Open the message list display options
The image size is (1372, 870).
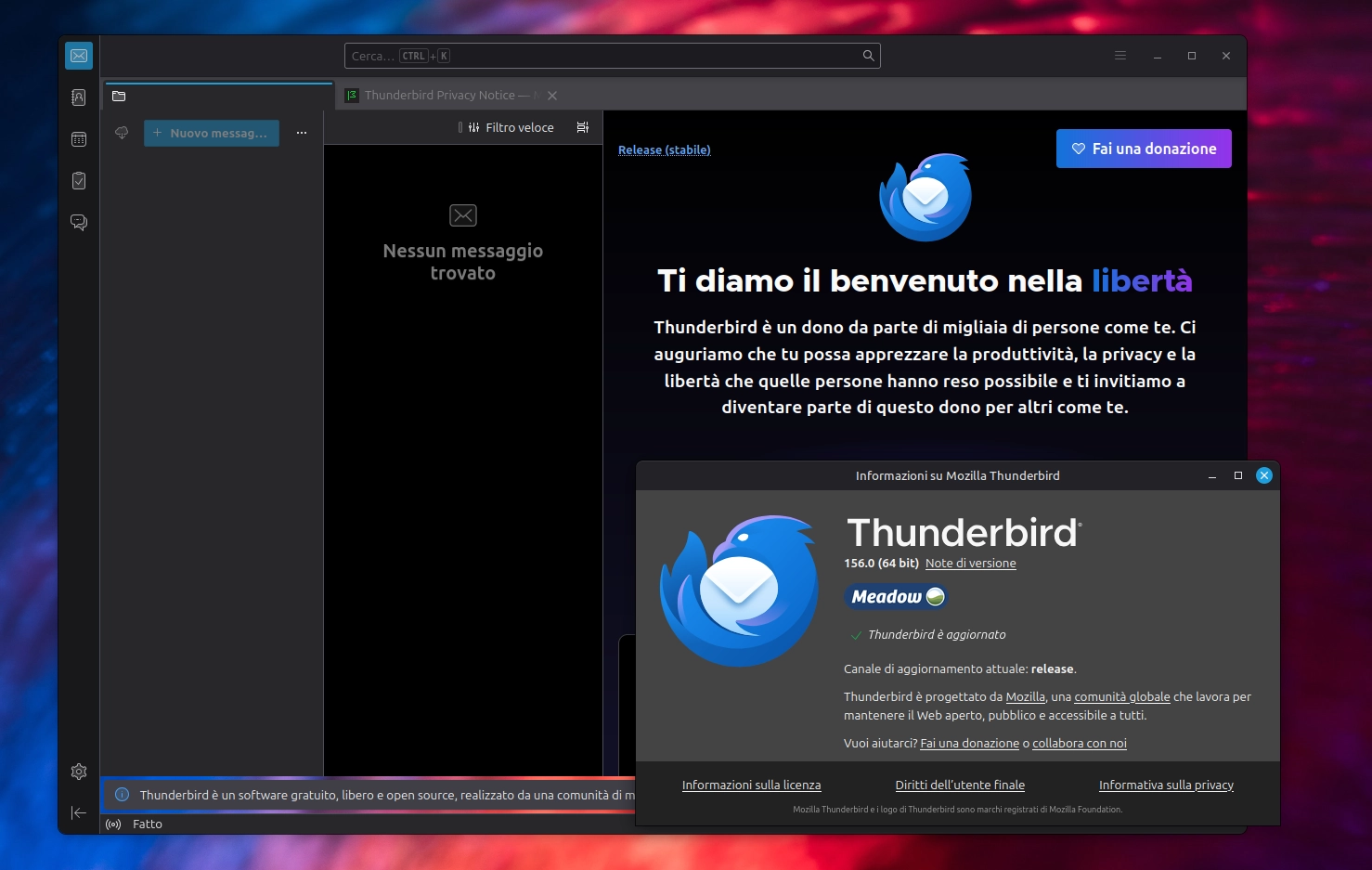coord(583,127)
